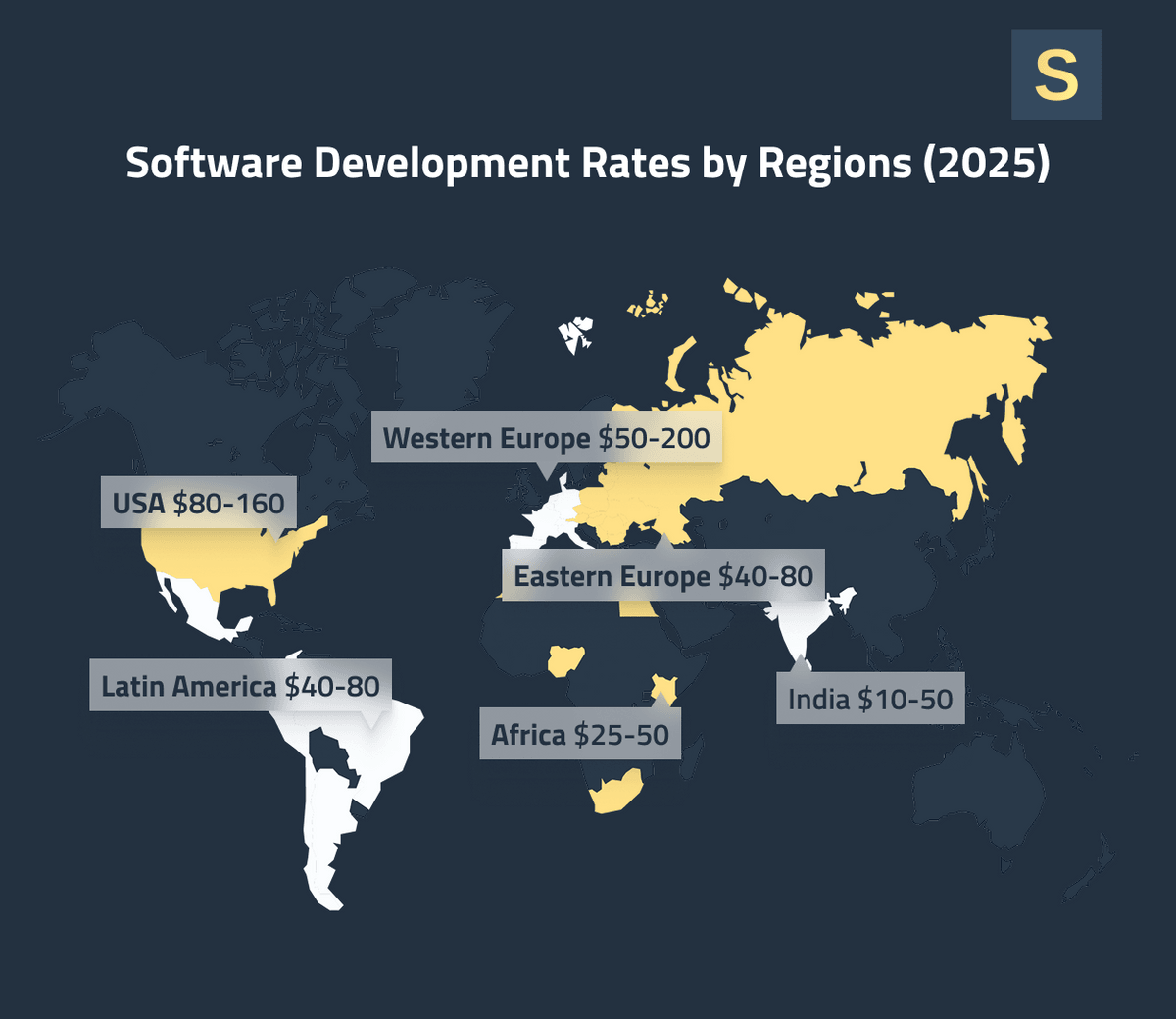
Task: Open the Africa $25-50 callout
Action: click(580, 734)
